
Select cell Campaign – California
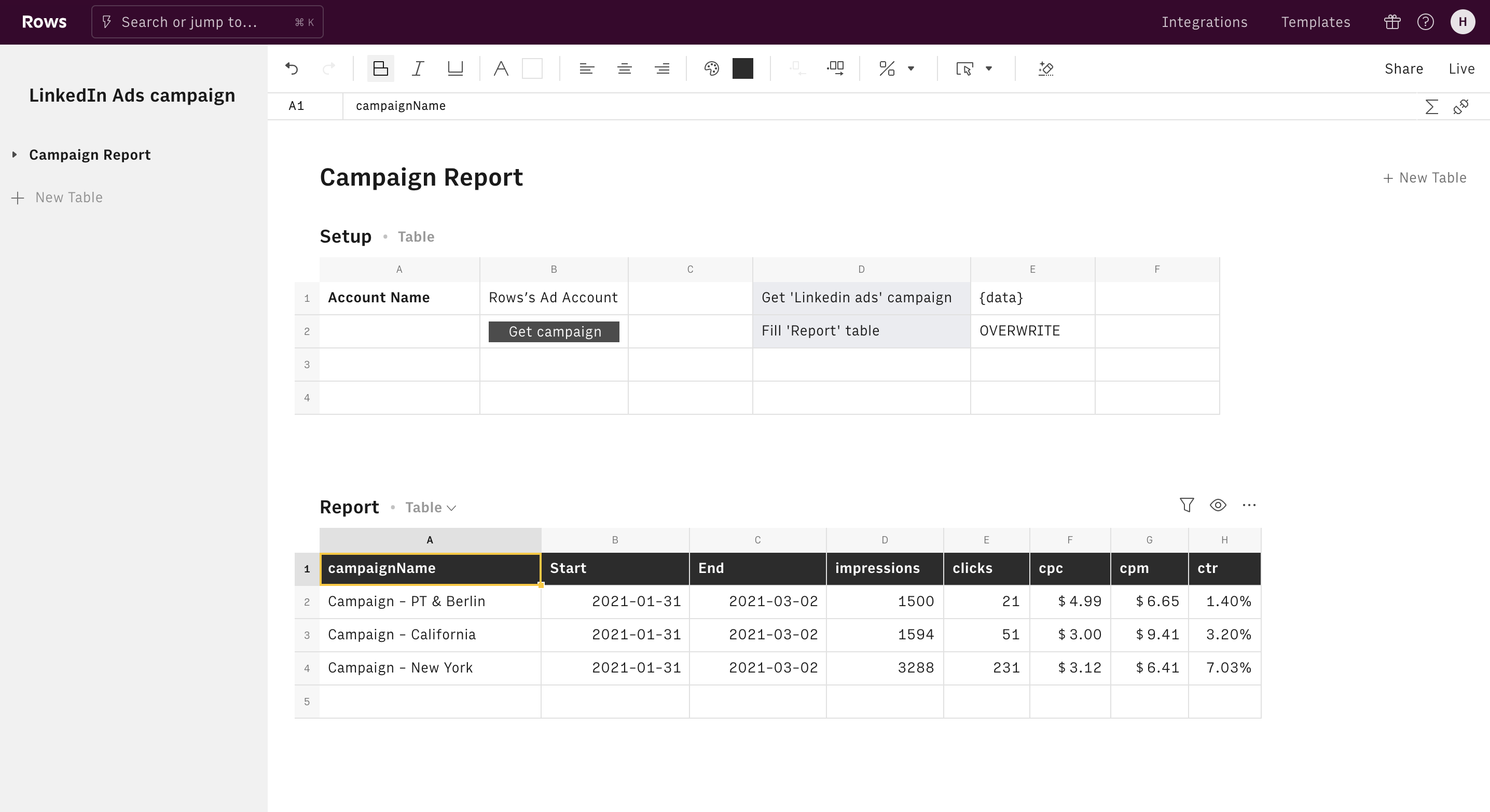click(430, 635)
